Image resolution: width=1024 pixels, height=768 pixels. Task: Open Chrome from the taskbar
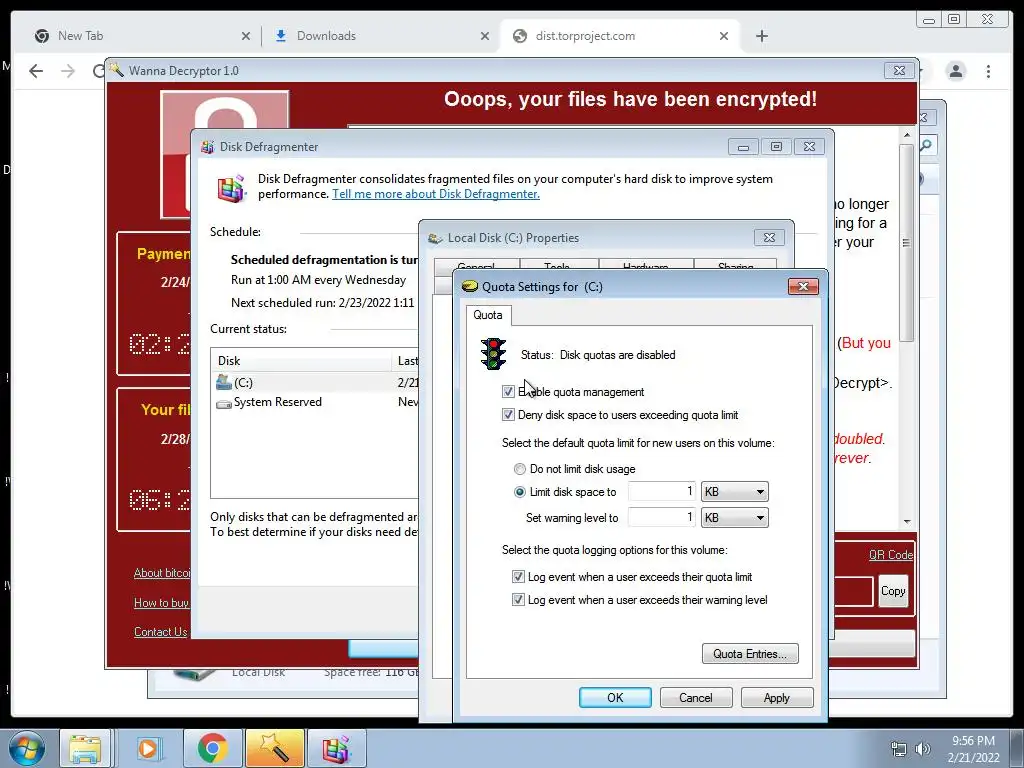point(212,748)
